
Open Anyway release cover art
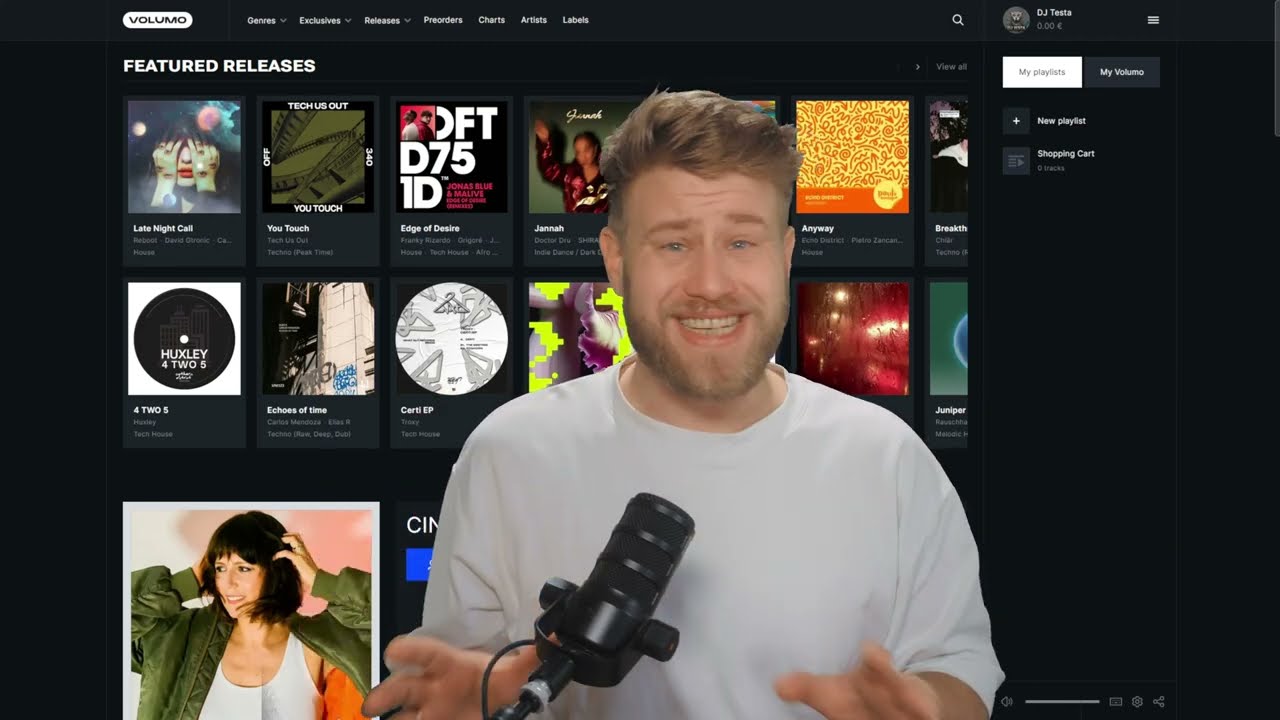click(853, 156)
